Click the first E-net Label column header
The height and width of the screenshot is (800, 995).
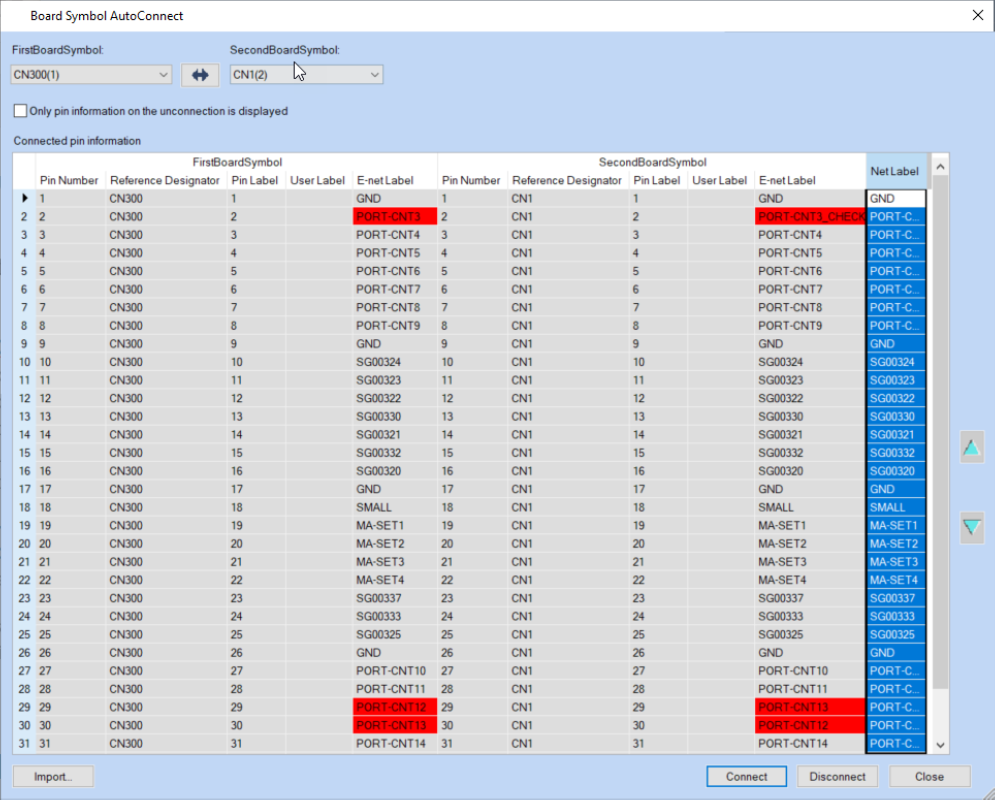[385, 181]
